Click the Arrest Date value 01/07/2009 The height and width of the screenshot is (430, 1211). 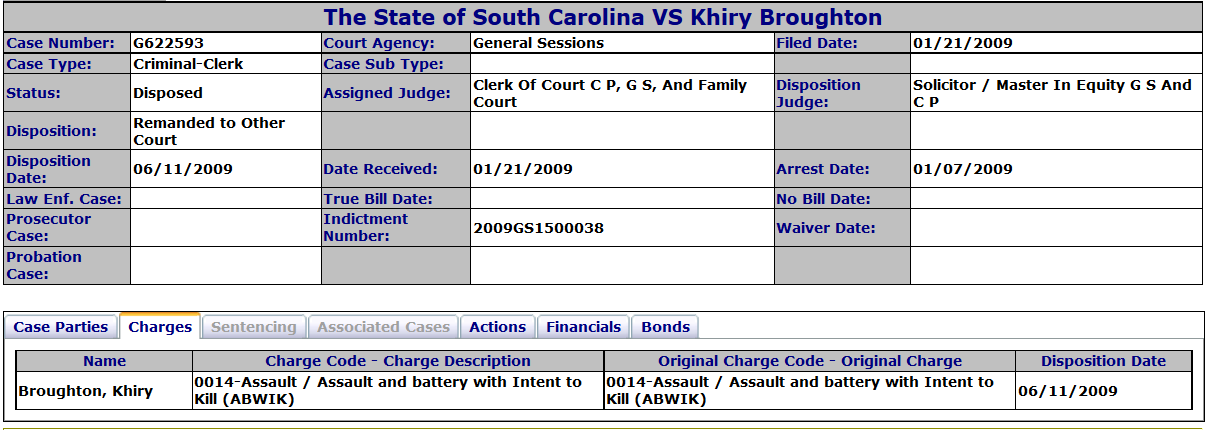pos(963,169)
